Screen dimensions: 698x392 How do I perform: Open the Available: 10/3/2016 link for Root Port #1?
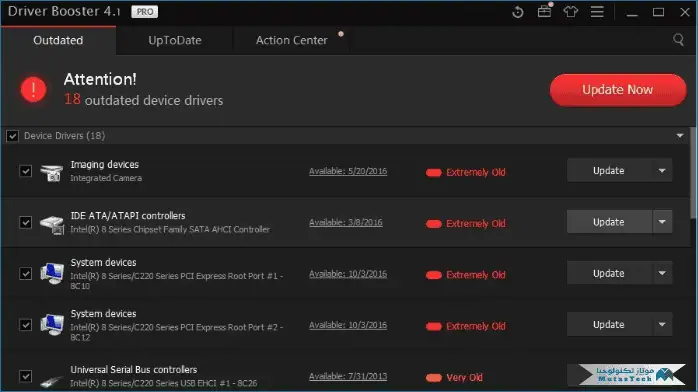[348, 274]
